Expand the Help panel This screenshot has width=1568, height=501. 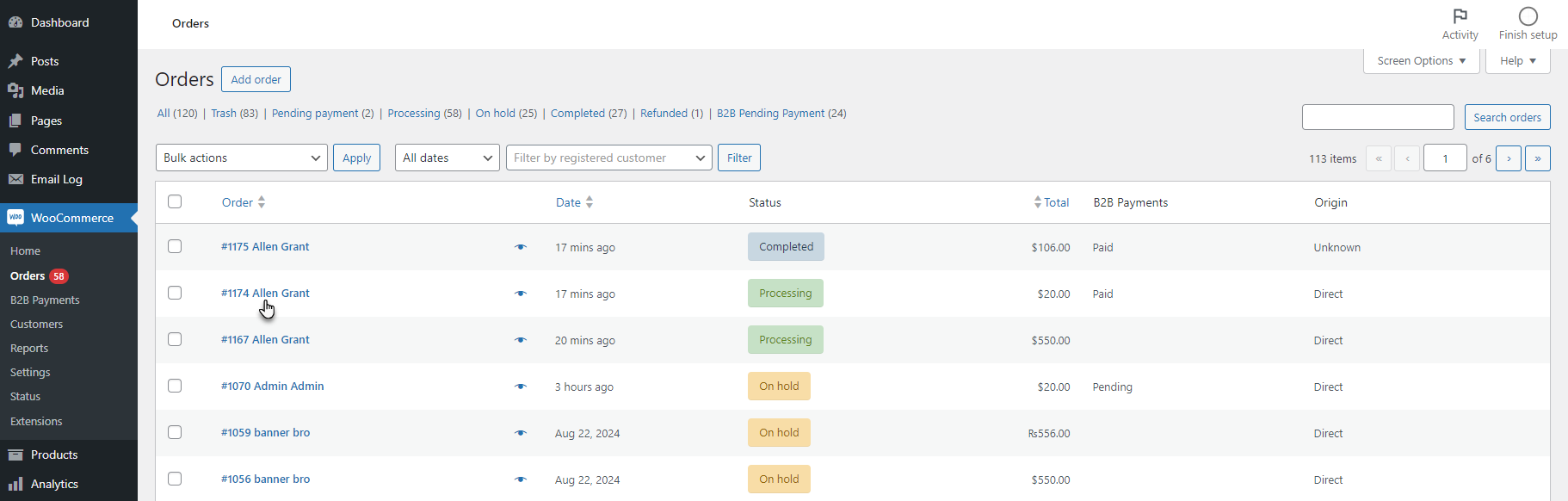coord(1518,61)
